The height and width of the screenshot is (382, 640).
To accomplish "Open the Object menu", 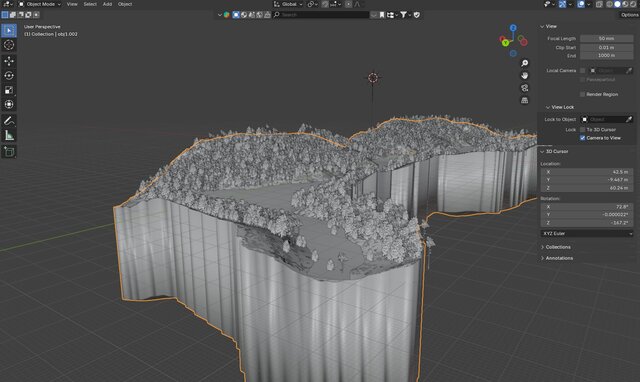I will click(x=125, y=4).
